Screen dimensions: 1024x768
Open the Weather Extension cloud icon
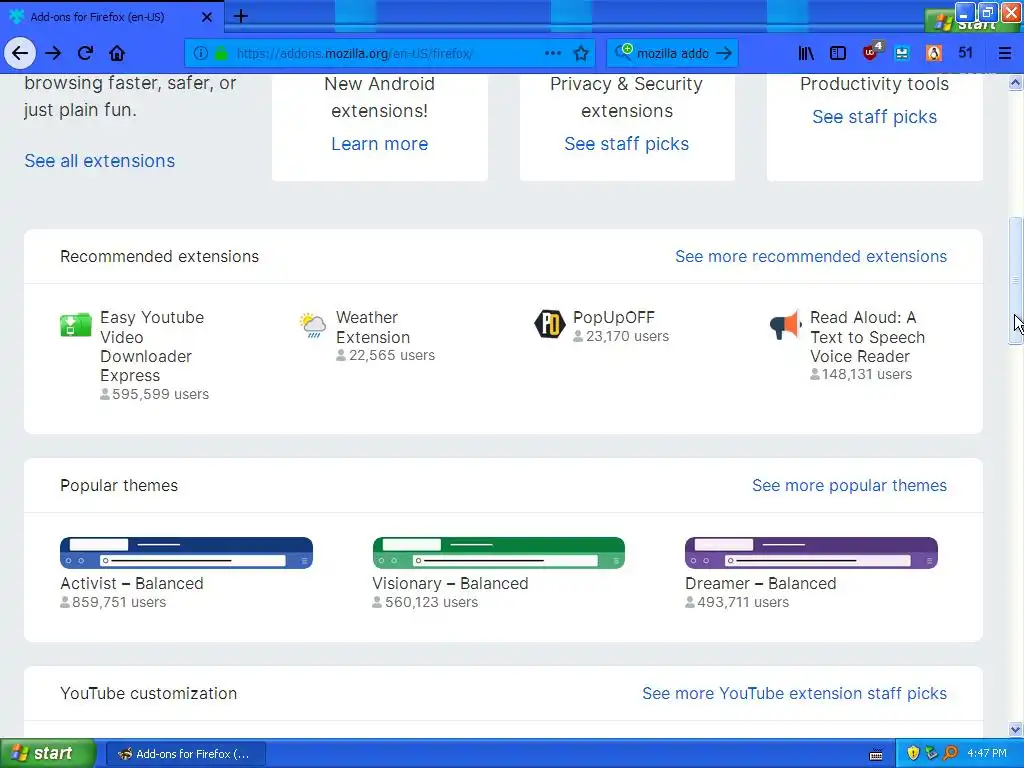[312, 325]
